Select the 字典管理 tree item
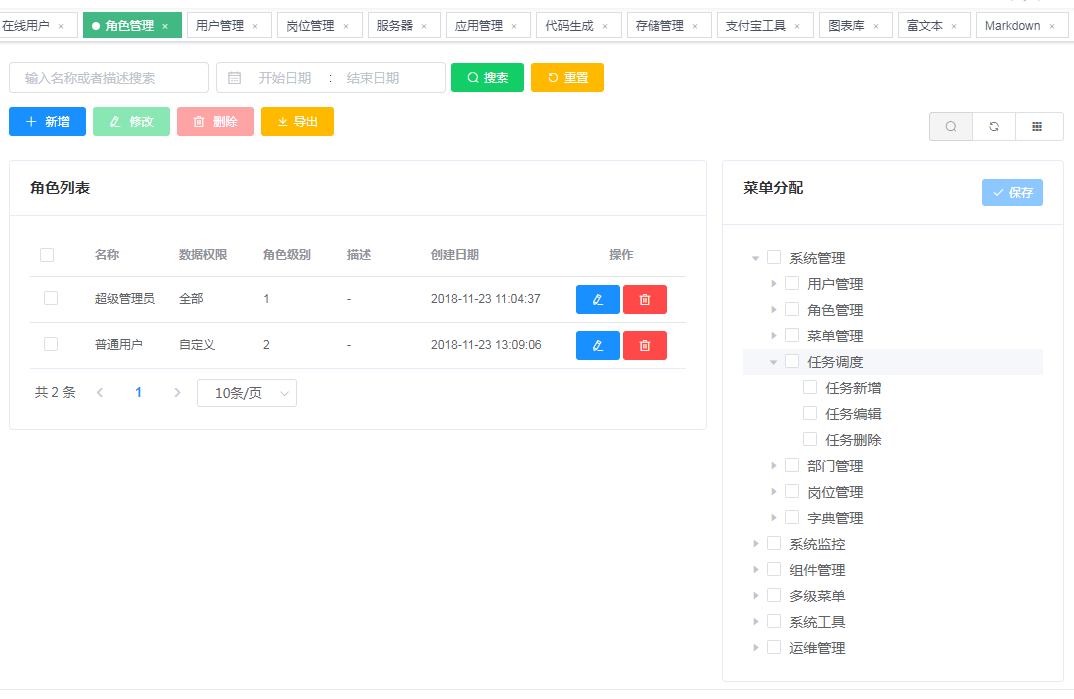 (835, 518)
